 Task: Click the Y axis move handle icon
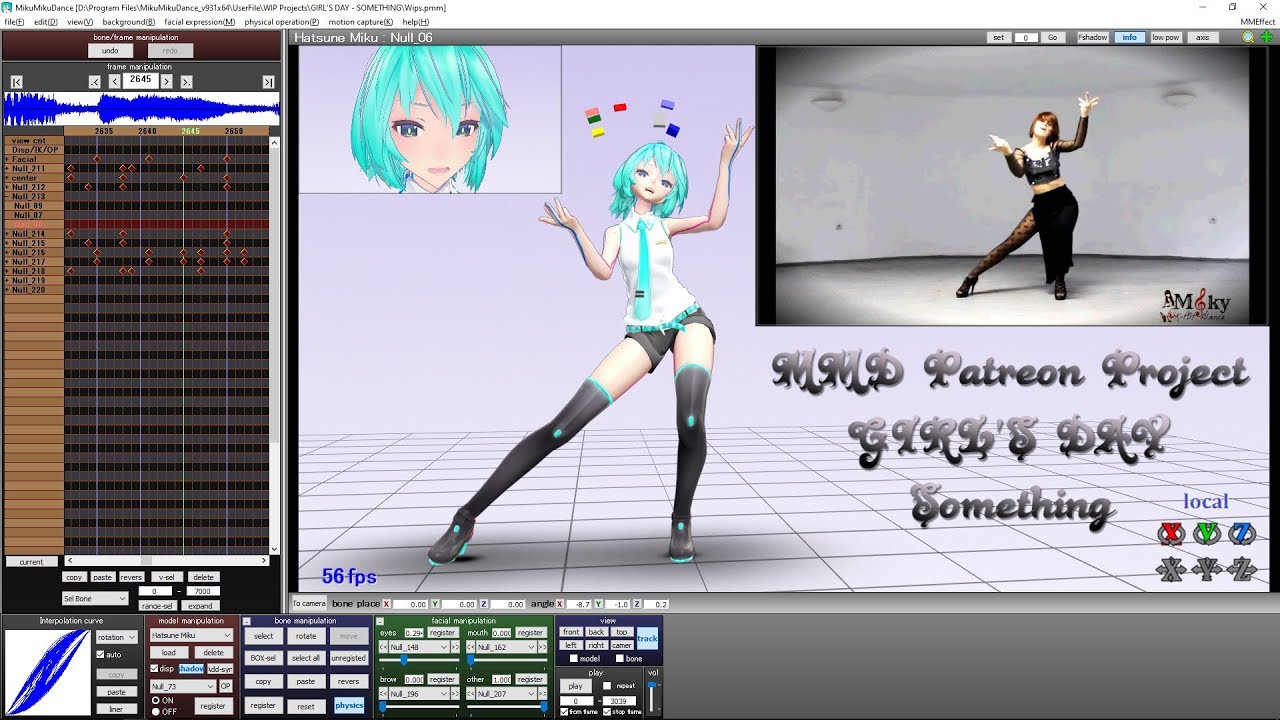pos(1206,570)
